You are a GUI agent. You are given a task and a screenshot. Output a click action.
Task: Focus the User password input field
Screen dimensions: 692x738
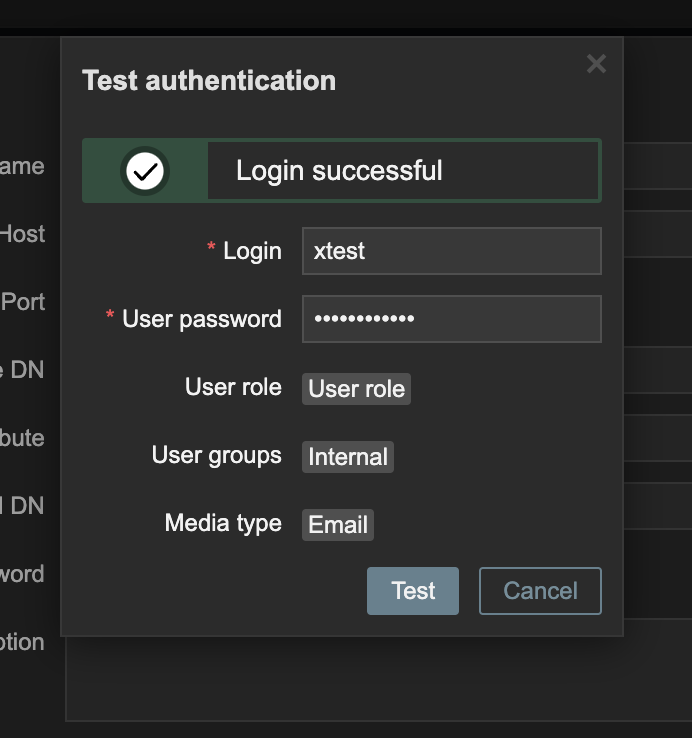tap(451, 319)
